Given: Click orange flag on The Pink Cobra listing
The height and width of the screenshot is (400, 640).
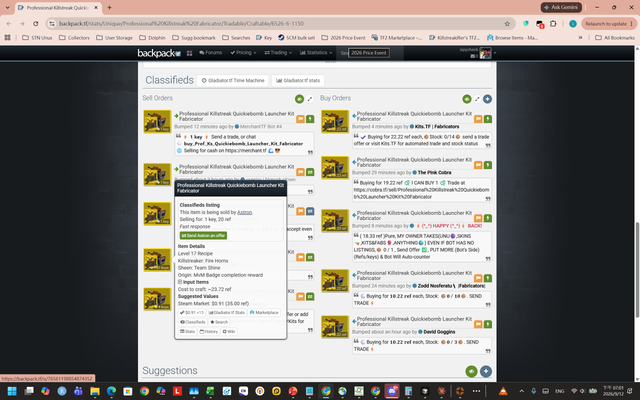Looking at the screenshot, I should pos(478,165).
